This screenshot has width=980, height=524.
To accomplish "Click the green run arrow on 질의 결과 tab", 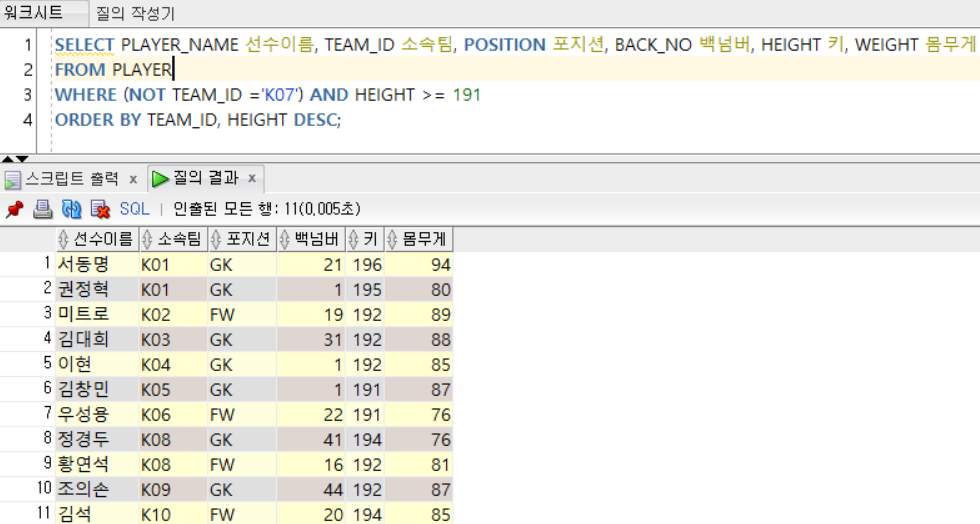I will [x=161, y=179].
